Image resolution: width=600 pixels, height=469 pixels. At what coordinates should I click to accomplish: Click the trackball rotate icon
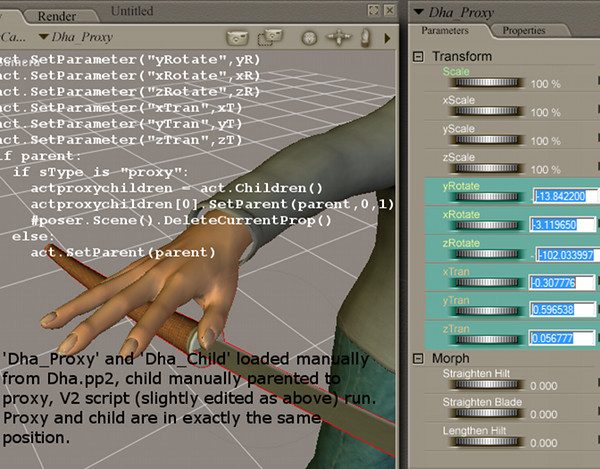click(x=309, y=38)
